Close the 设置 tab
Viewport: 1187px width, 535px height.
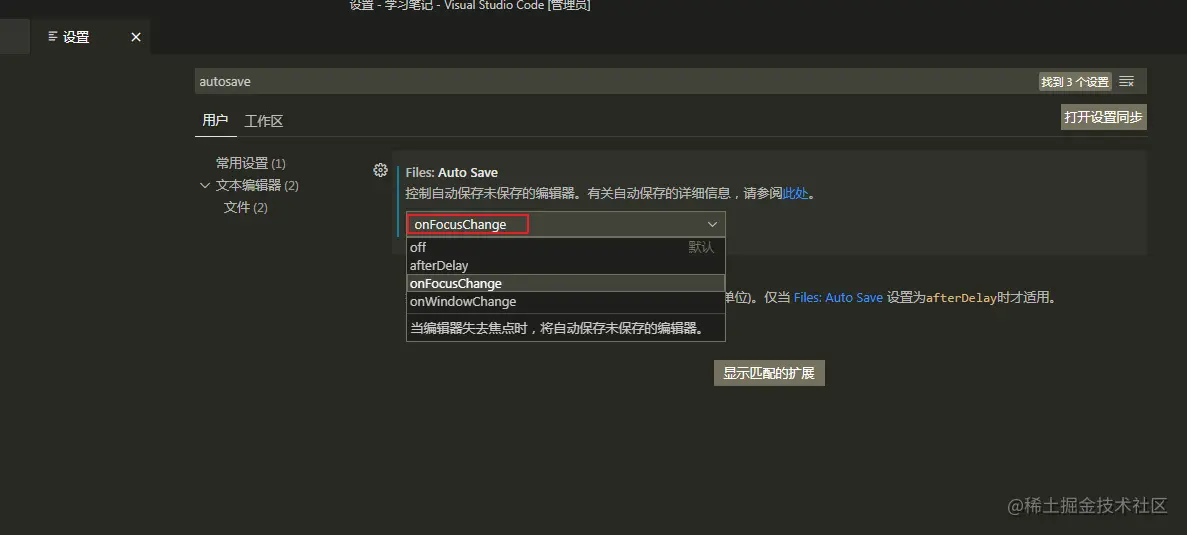[x=136, y=37]
